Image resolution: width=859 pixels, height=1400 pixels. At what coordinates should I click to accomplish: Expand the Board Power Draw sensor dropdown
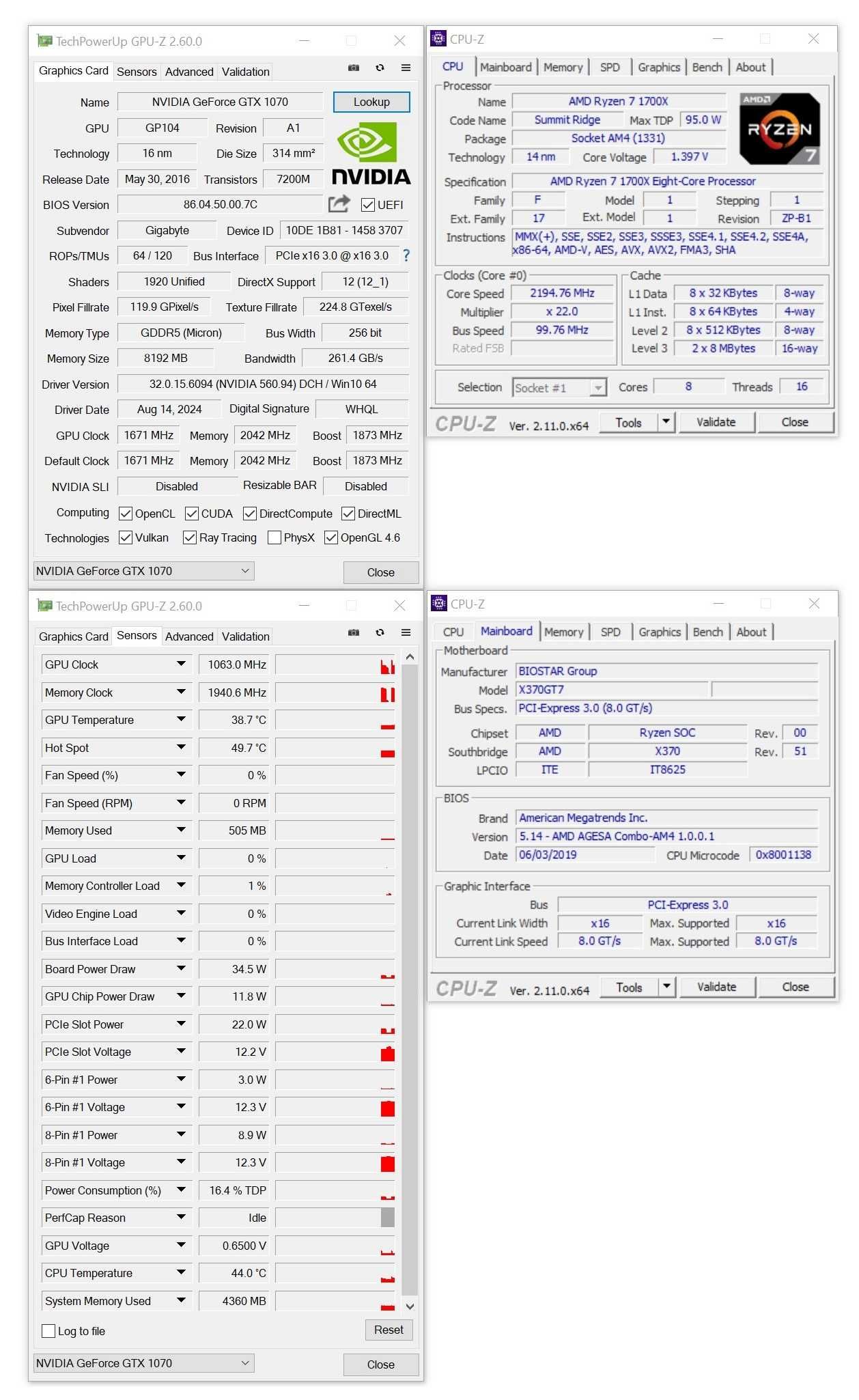pyautogui.click(x=181, y=968)
